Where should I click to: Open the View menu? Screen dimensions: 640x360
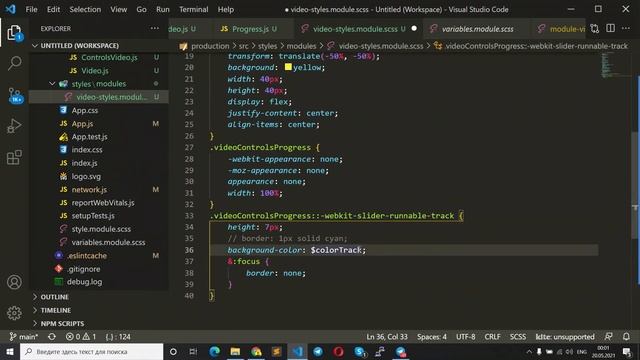[x=118, y=9]
